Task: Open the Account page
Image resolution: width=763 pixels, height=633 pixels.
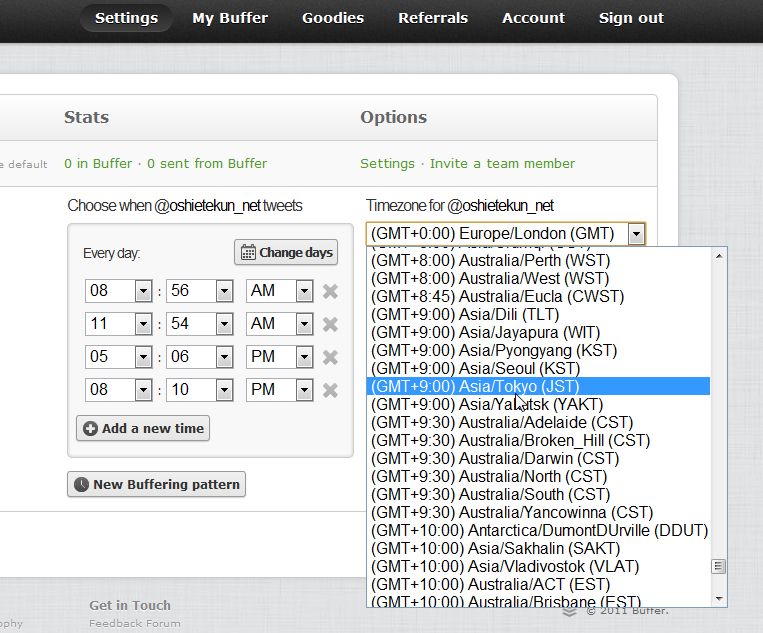Action: (533, 18)
